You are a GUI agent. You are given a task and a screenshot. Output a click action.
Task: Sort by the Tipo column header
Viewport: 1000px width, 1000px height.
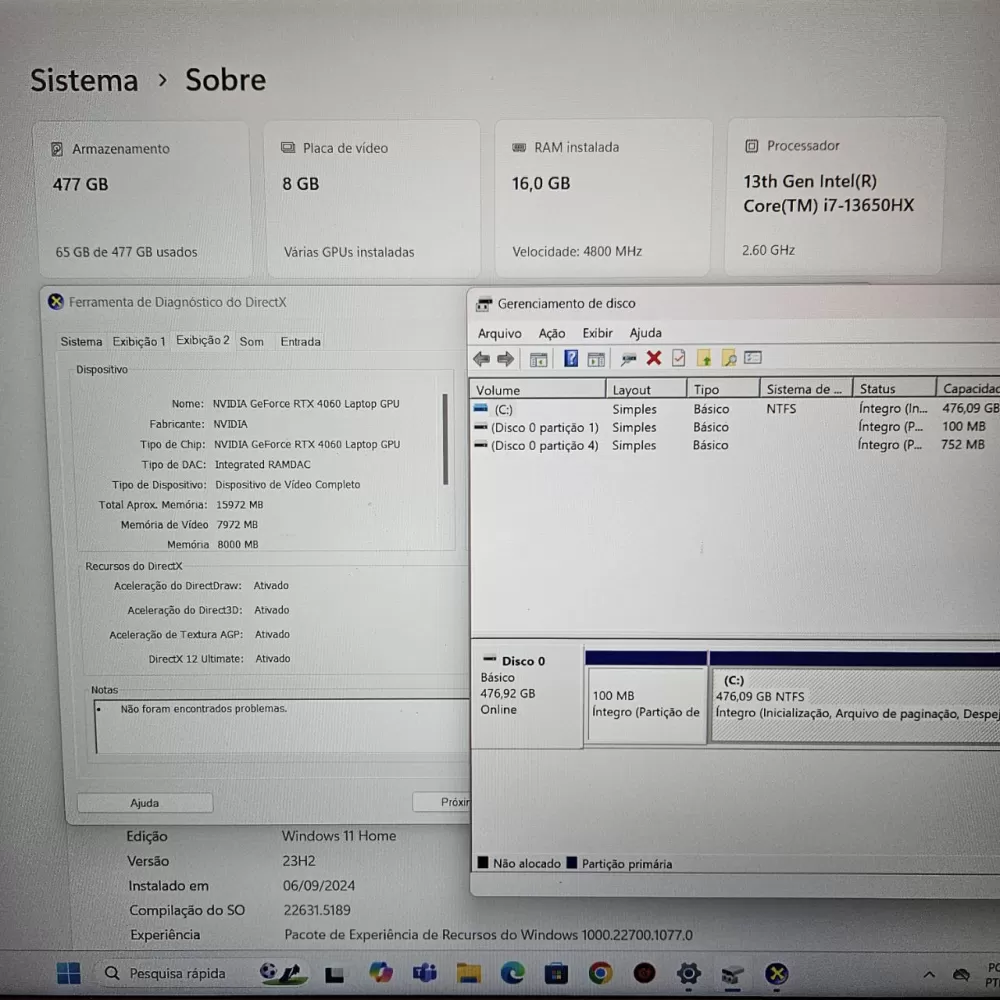click(x=723, y=388)
